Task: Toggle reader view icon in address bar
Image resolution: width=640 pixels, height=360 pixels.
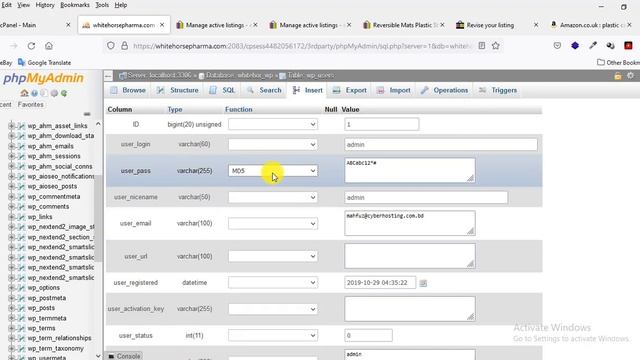Action: pyautogui.click(x=482, y=46)
